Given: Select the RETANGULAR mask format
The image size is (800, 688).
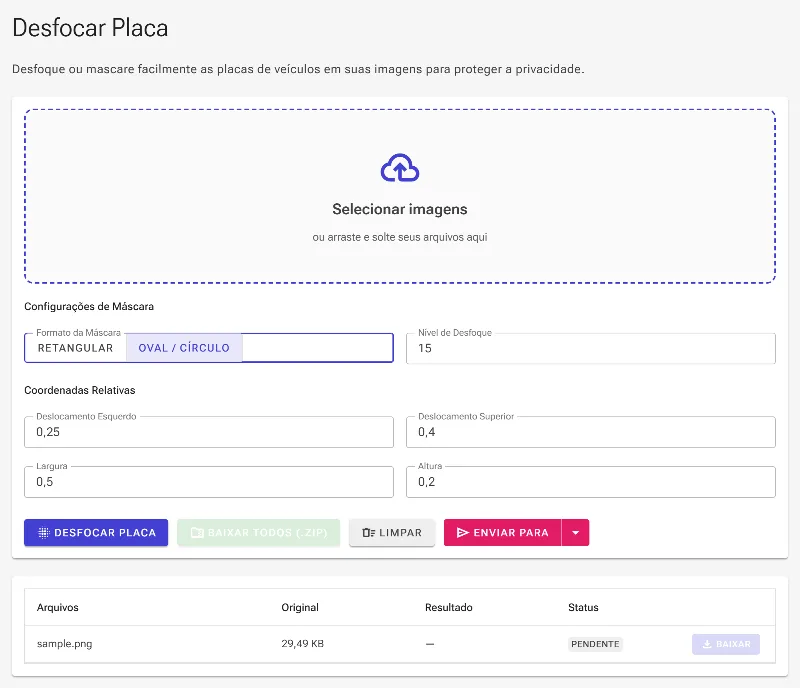Looking at the screenshot, I should click(76, 348).
